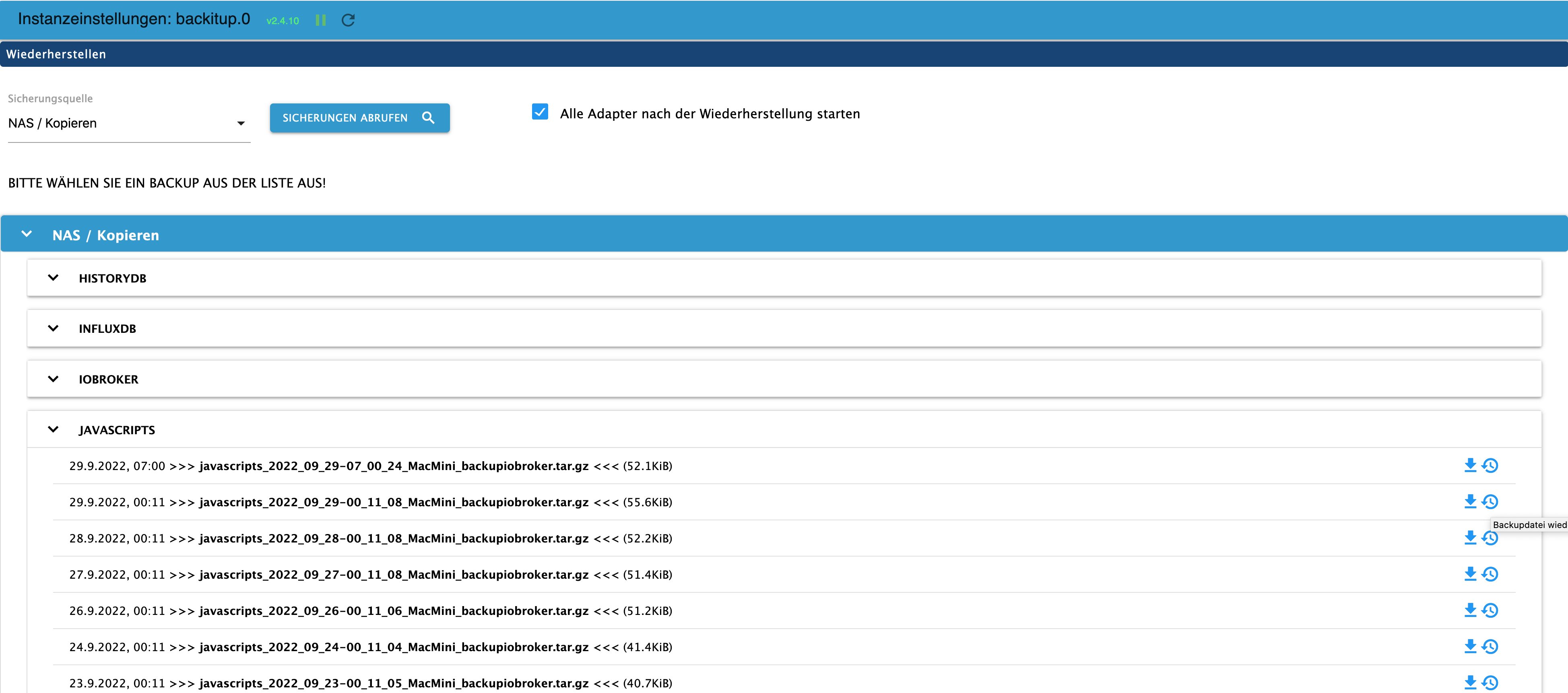Click the Sicherungen abrufen button
This screenshot has height=693, width=1568.
point(359,118)
